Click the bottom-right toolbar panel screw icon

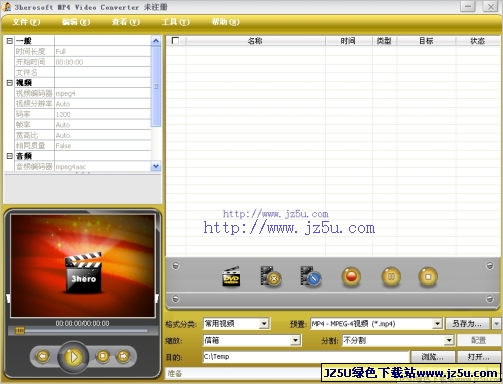(489, 299)
